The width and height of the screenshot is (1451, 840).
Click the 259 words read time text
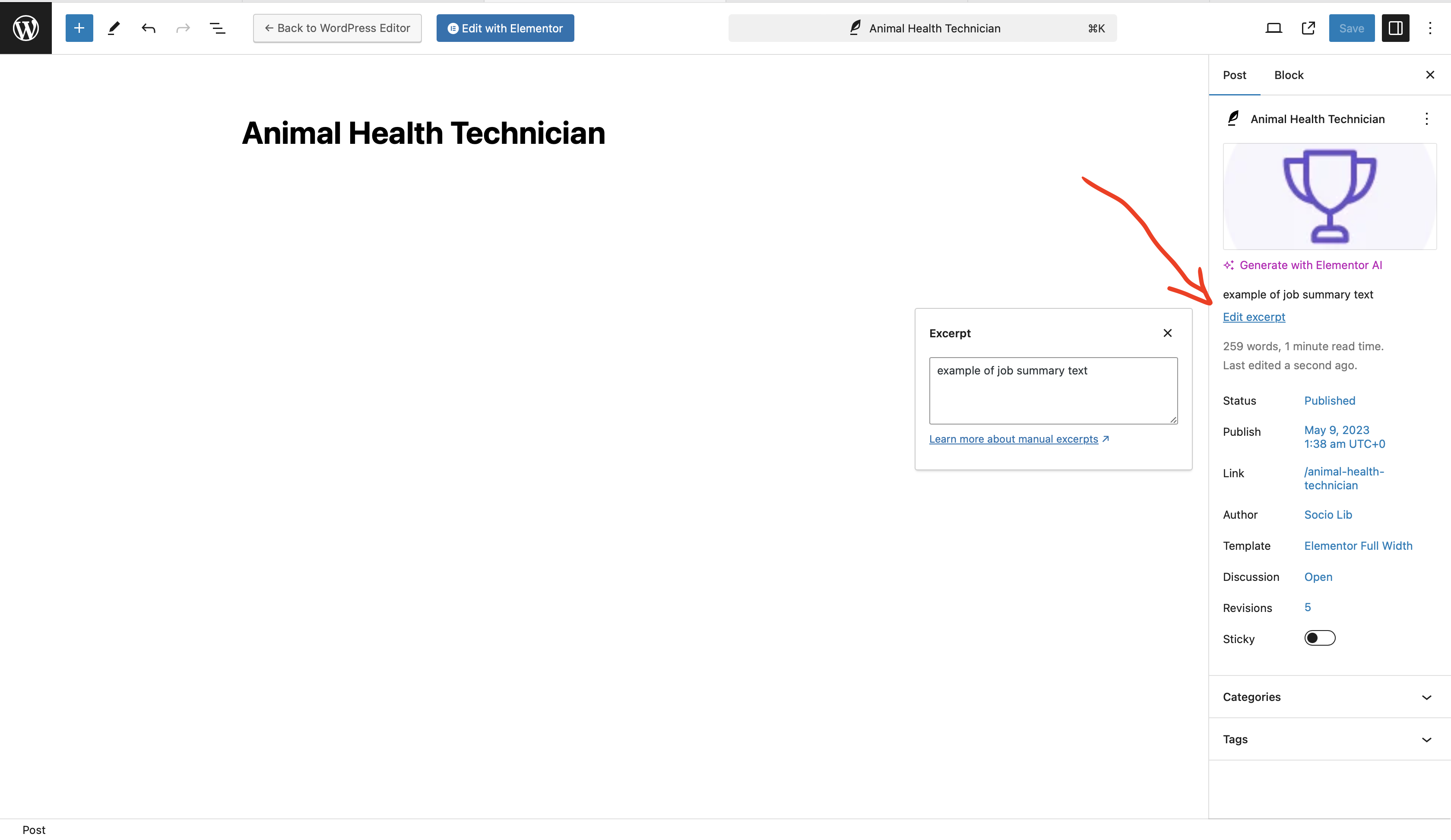tap(1303, 346)
